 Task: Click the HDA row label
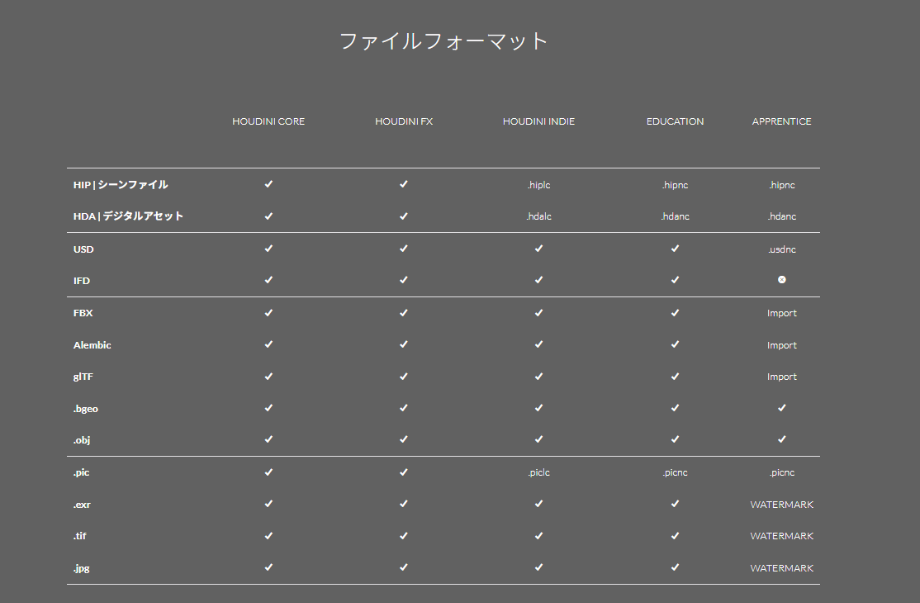pos(128,216)
